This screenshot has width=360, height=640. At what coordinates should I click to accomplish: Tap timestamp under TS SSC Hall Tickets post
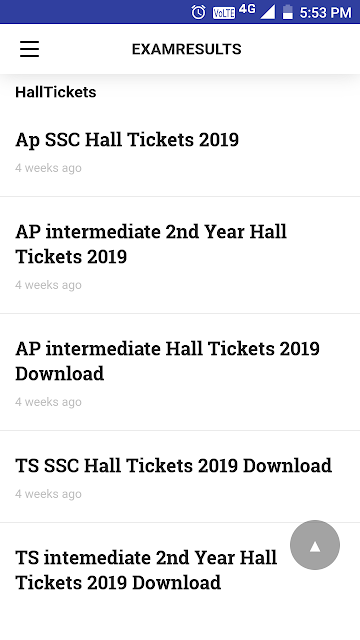click(x=48, y=494)
